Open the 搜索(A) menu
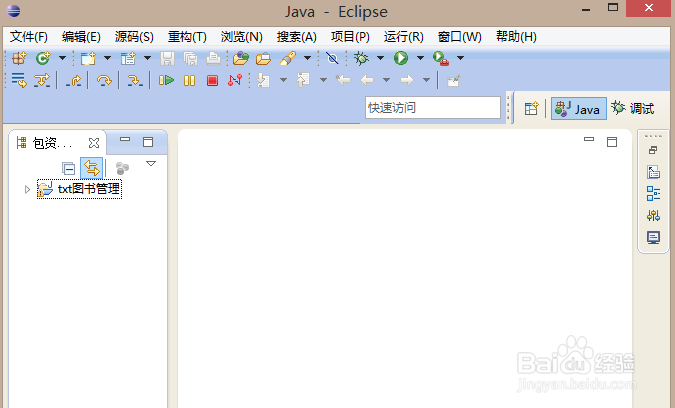The height and width of the screenshot is (408, 675). pyautogui.click(x=297, y=37)
